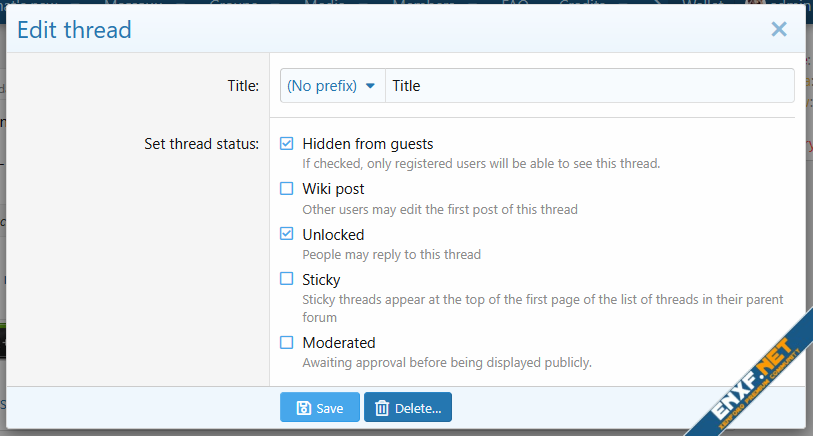
Task: Uncheck the Hidden from guests checkbox
Action: pyautogui.click(x=287, y=144)
